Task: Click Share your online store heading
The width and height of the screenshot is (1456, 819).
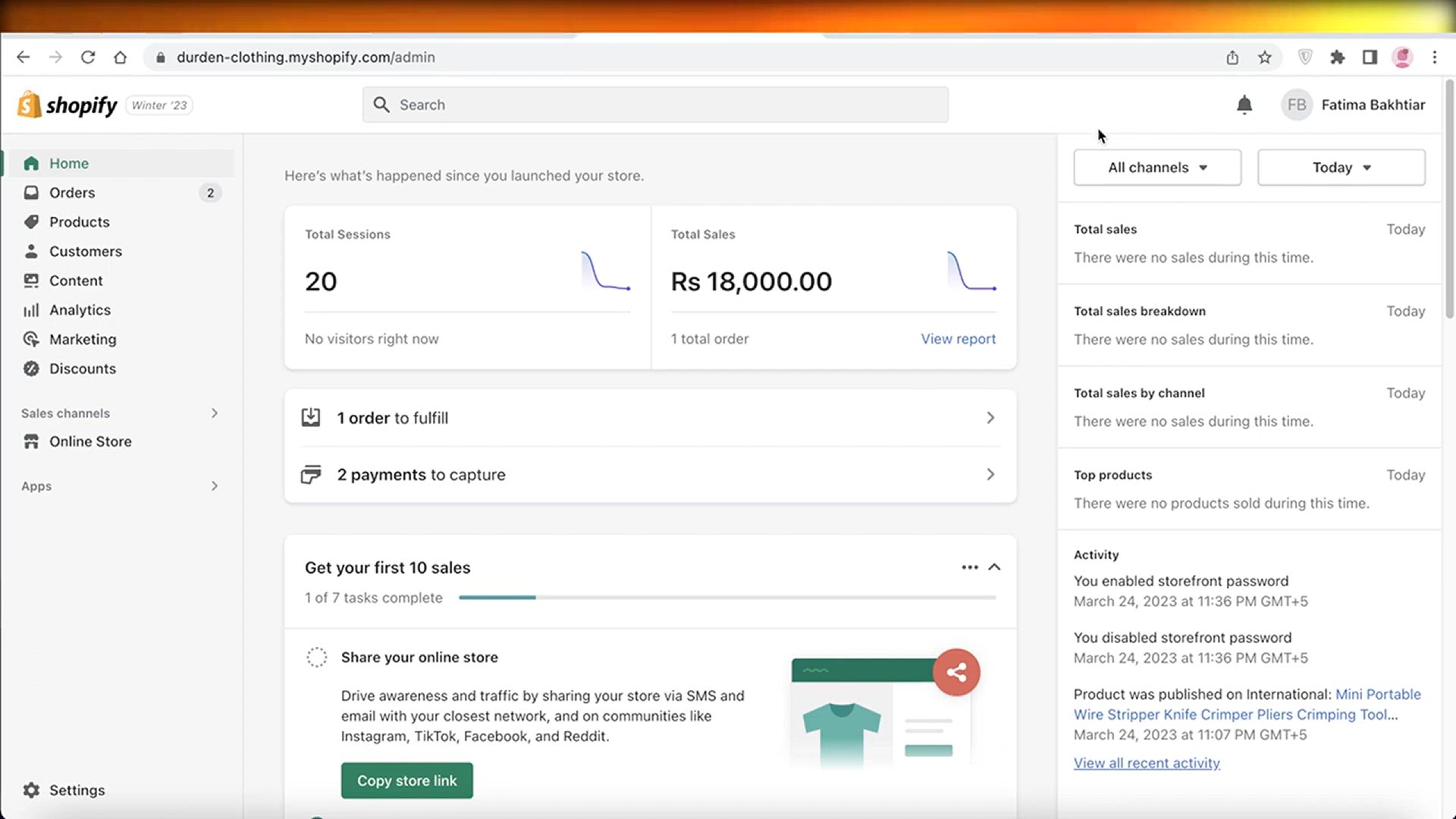Action: click(x=419, y=657)
